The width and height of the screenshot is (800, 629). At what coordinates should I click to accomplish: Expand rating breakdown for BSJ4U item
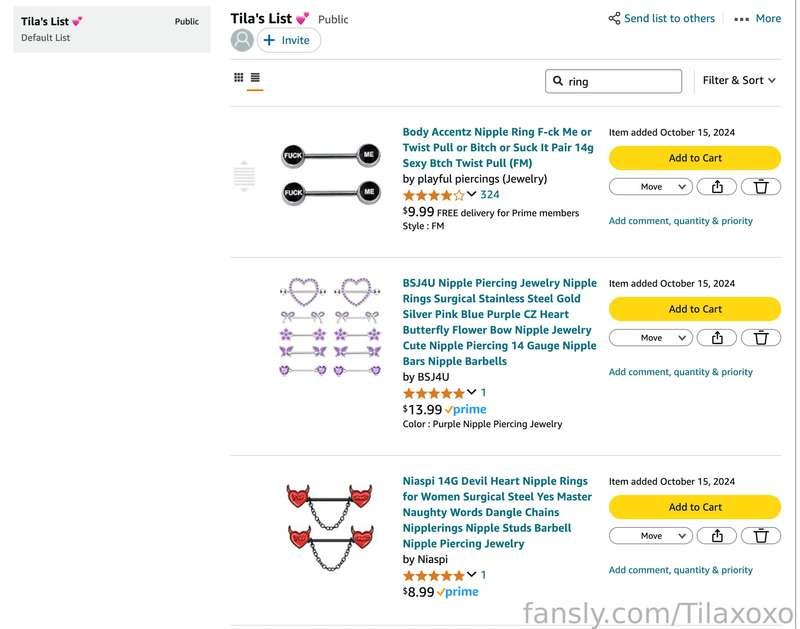tap(471, 392)
